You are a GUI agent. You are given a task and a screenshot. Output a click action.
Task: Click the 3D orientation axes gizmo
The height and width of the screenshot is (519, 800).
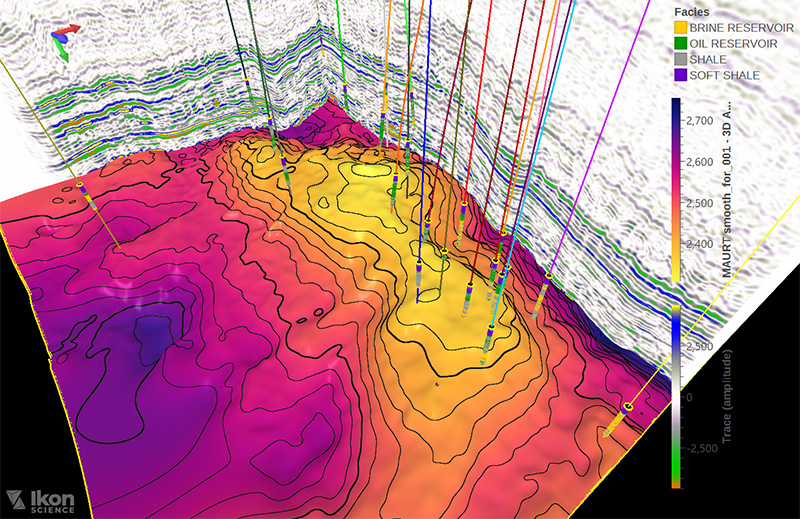[x=58, y=43]
